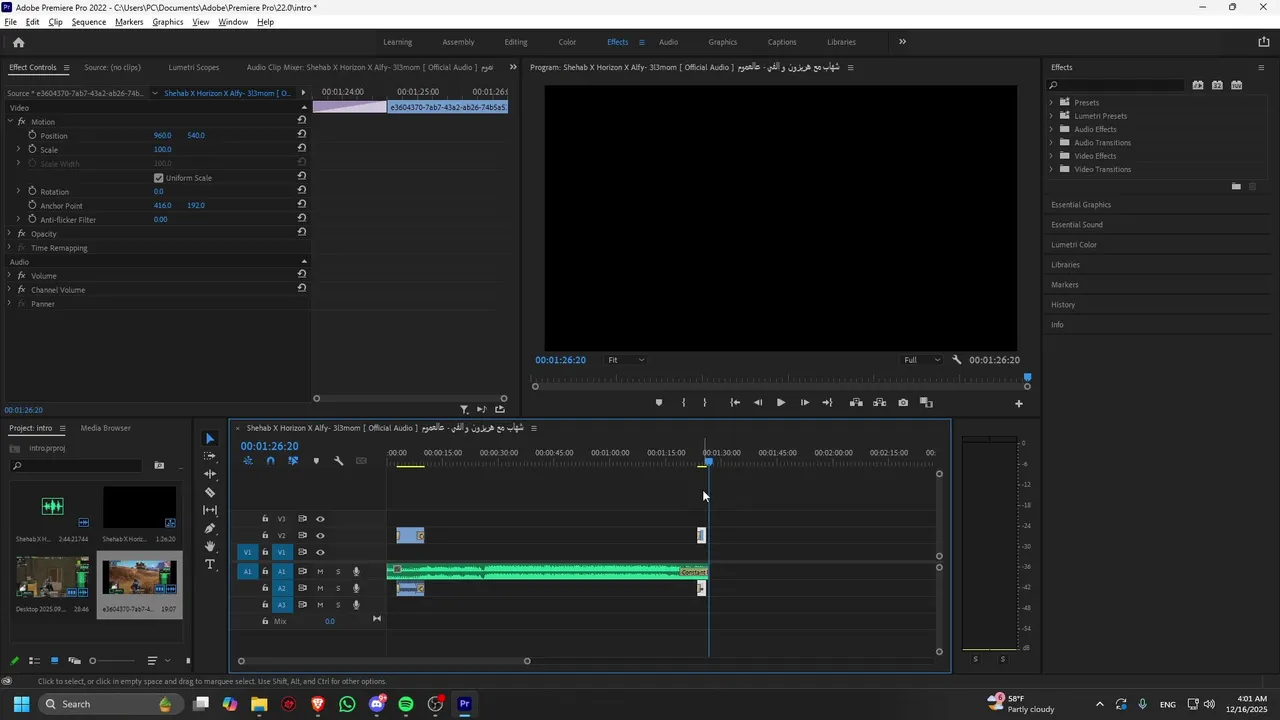
Task: Select the Selection tool arrow
Action: (x=210, y=439)
